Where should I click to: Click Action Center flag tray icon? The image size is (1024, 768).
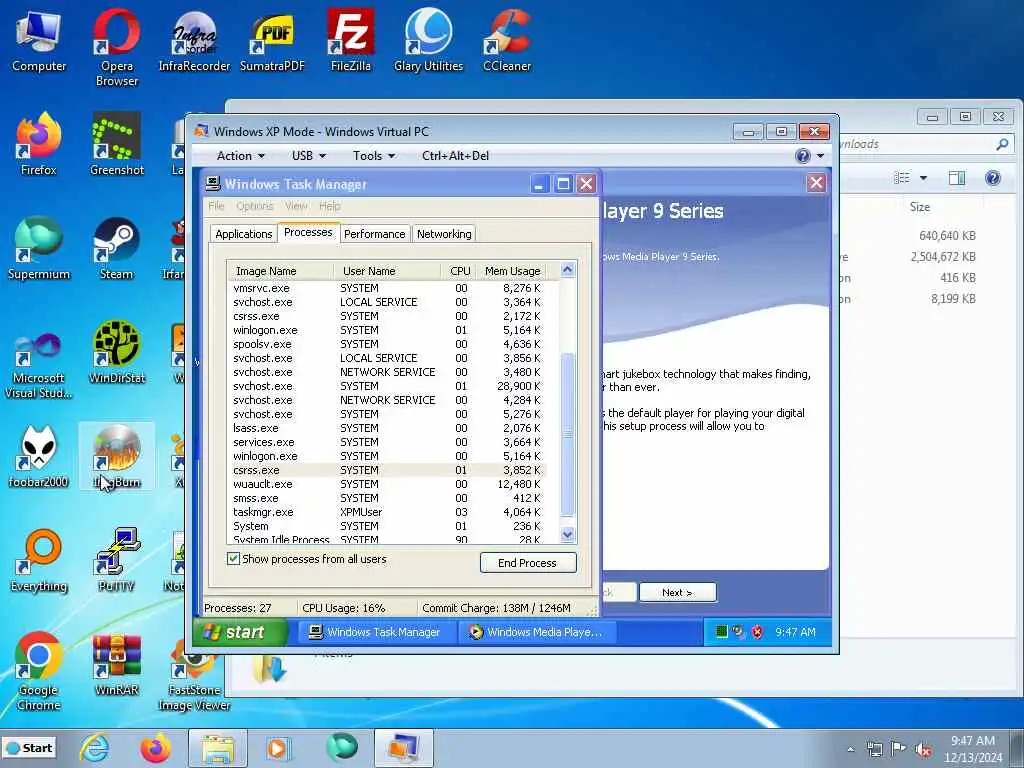tap(899, 749)
